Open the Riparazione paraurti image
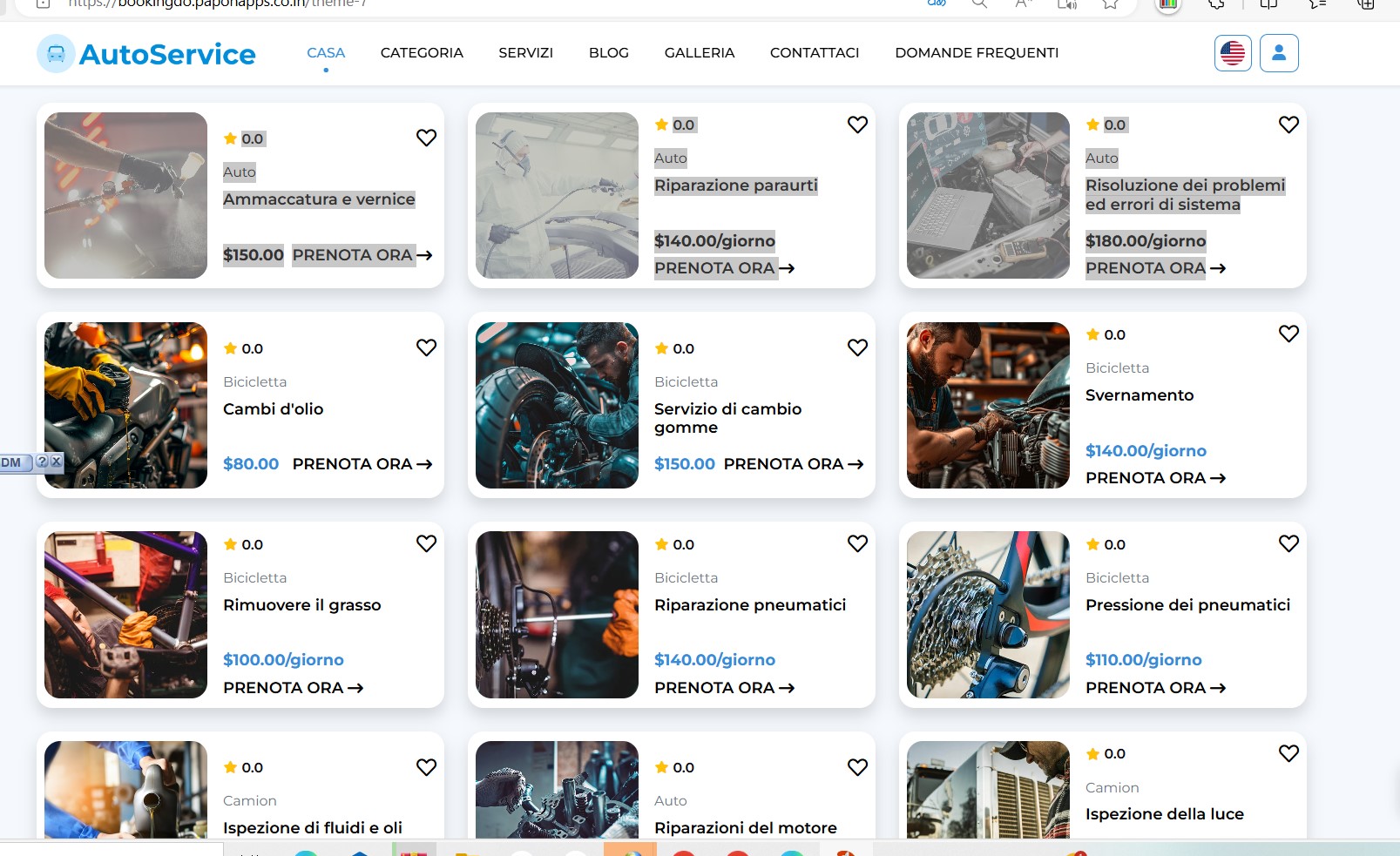Viewport: 1400px width, 856px height. click(x=557, y=196)
